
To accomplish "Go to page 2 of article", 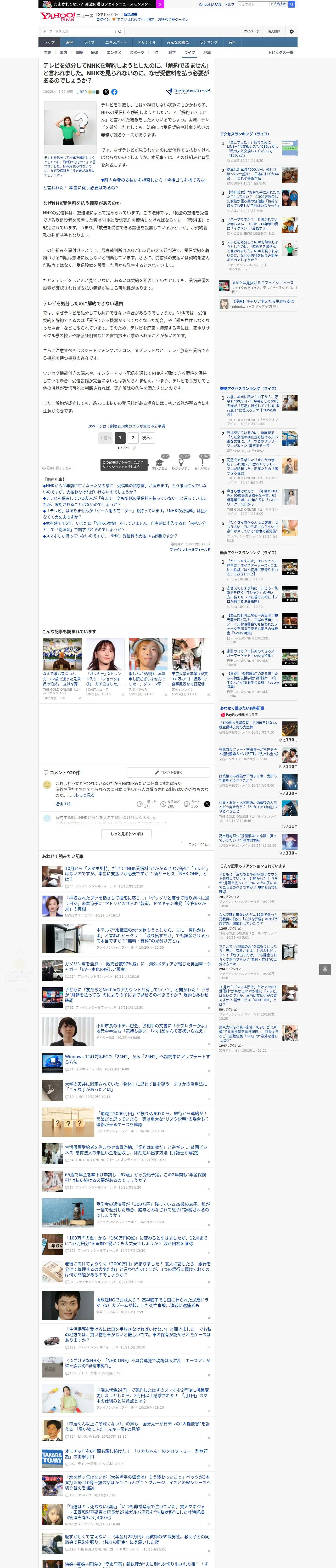I will tap(133, 438).
